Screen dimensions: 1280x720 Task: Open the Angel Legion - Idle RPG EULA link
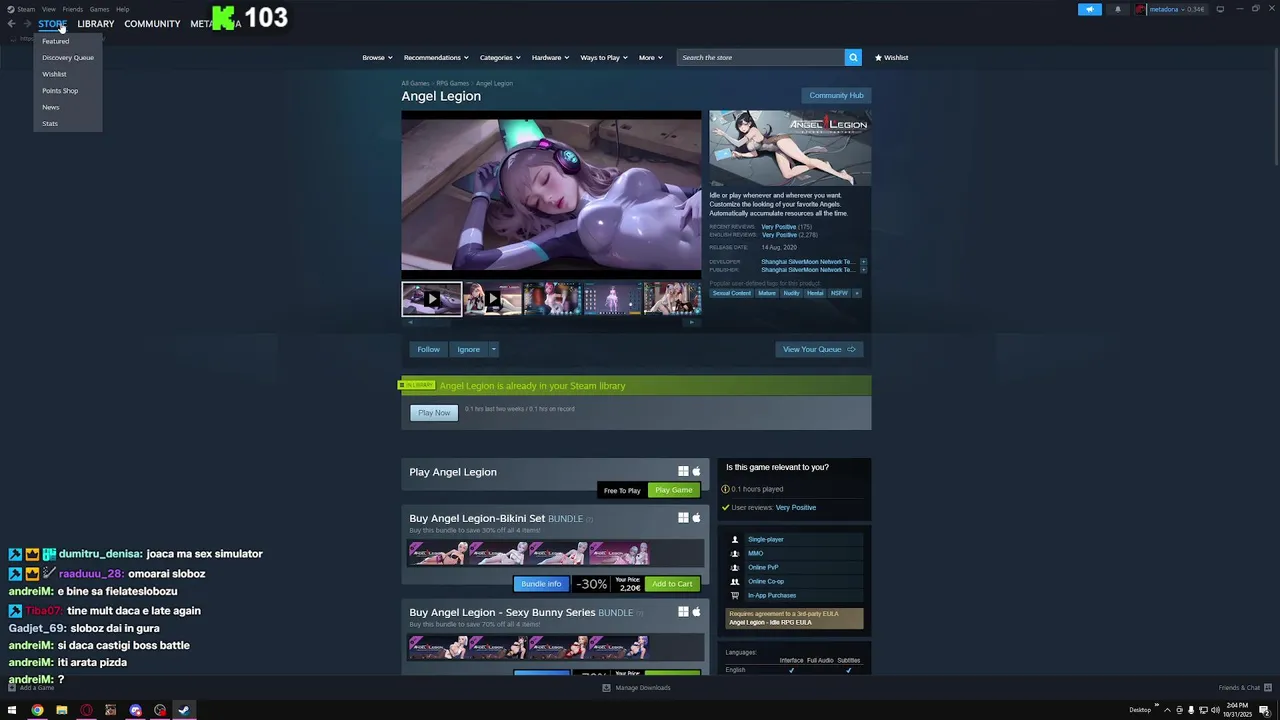pyautogui.click(x=770, y=622)
